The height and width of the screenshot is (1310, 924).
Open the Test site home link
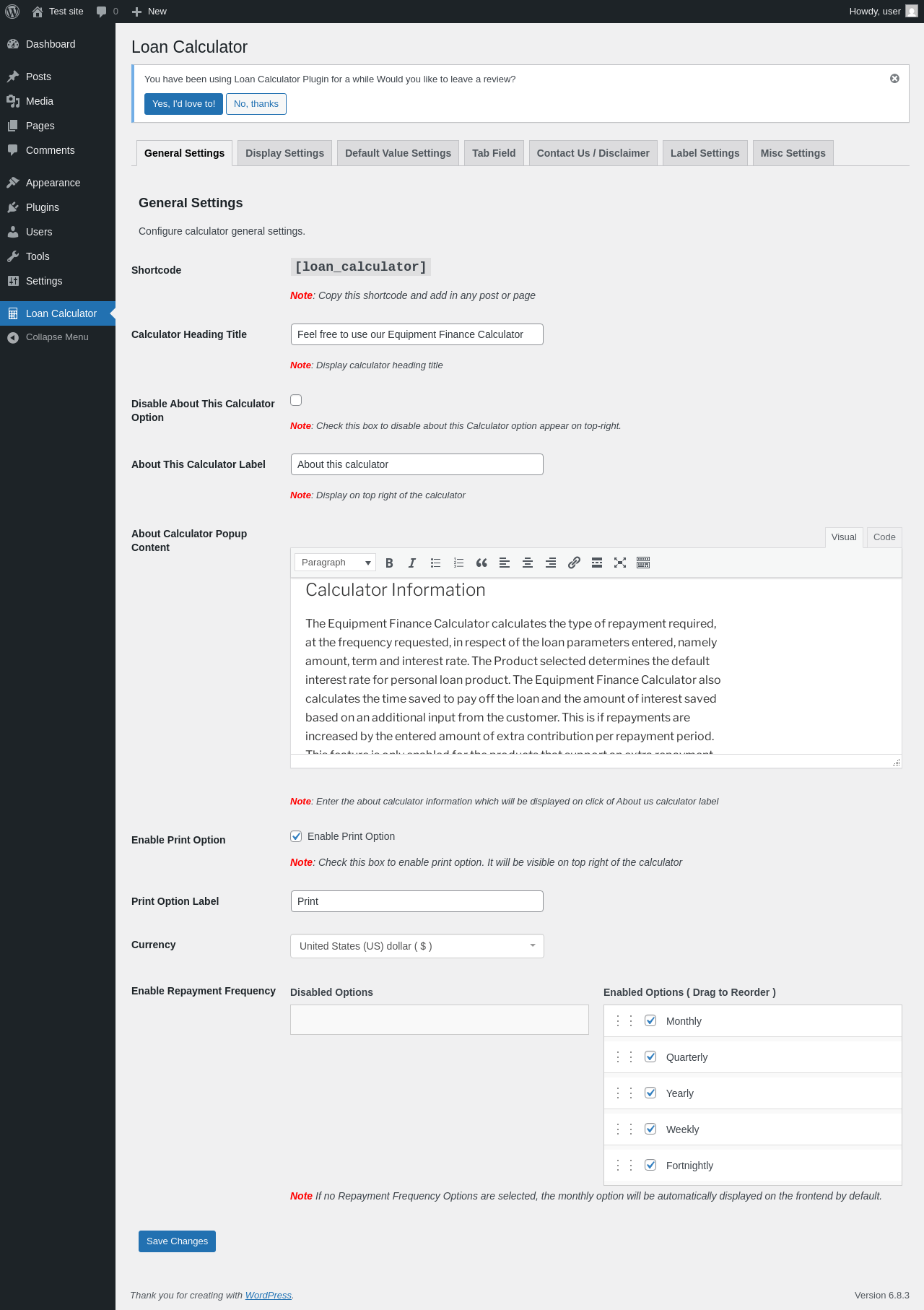pyautogui.click(x=58, y=12)
